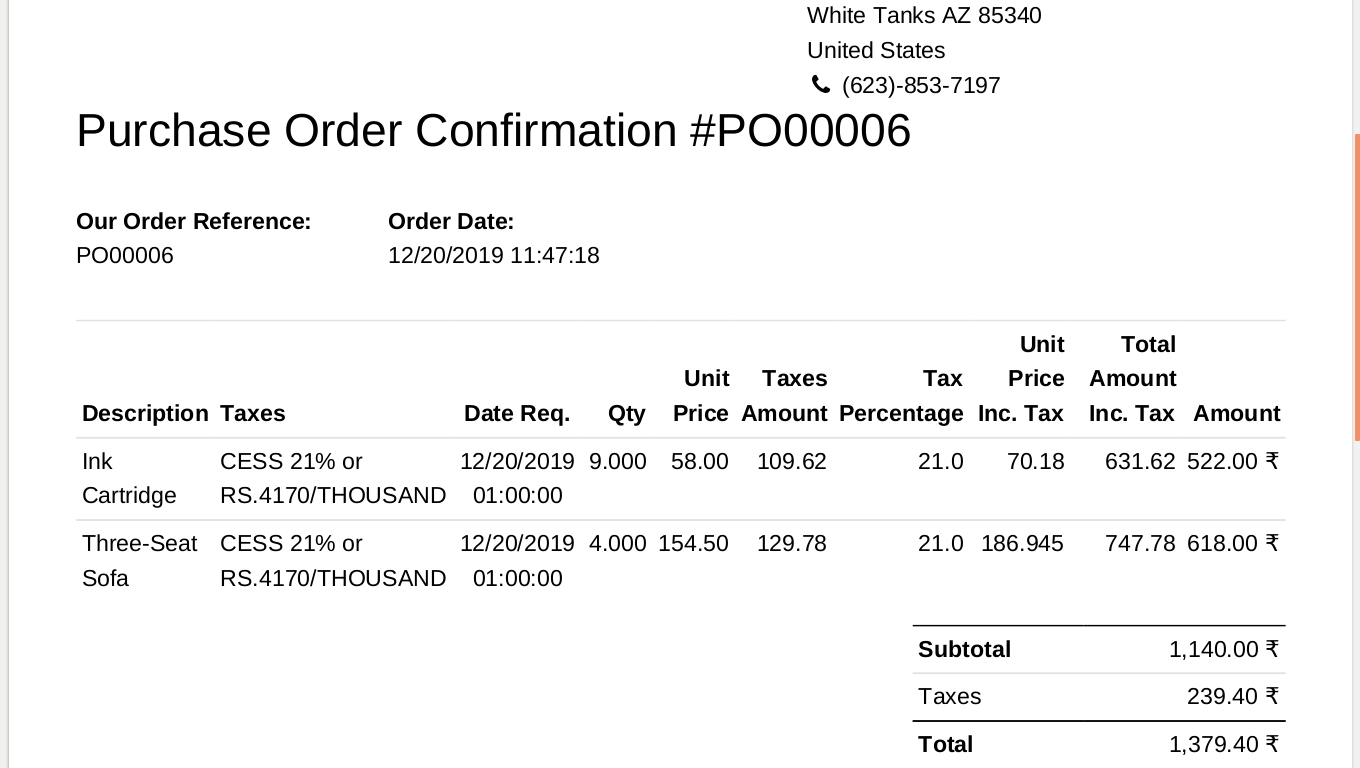Click the Total Amount Inc. Tax header
Viewport: 1360px width, 768px height.
[1131, 379]
